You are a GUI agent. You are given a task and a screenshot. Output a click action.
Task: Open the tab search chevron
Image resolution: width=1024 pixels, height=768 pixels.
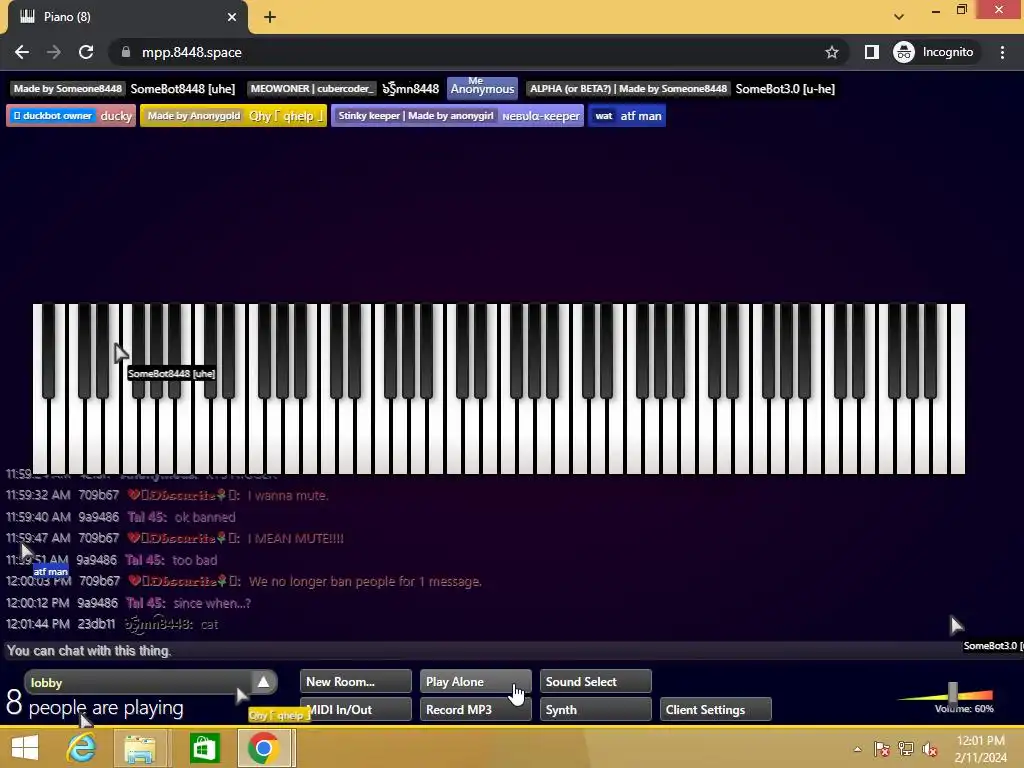coord(899,17)
